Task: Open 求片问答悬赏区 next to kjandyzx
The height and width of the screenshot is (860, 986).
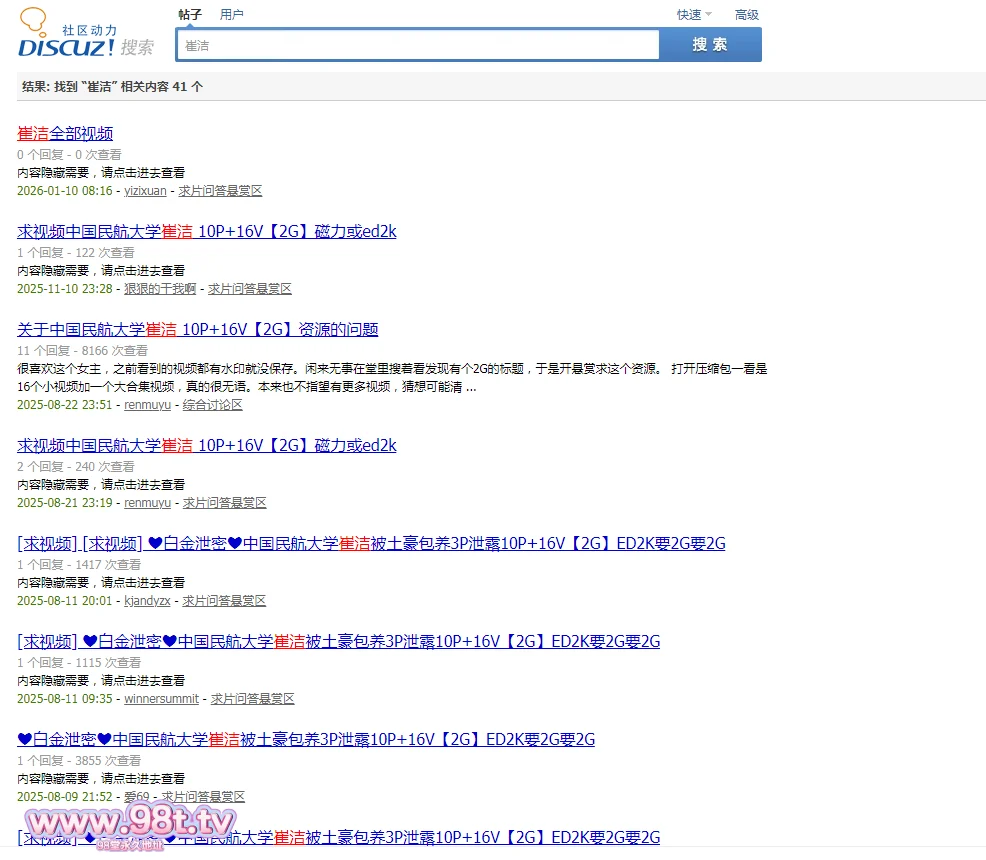Action: (224, 601)
